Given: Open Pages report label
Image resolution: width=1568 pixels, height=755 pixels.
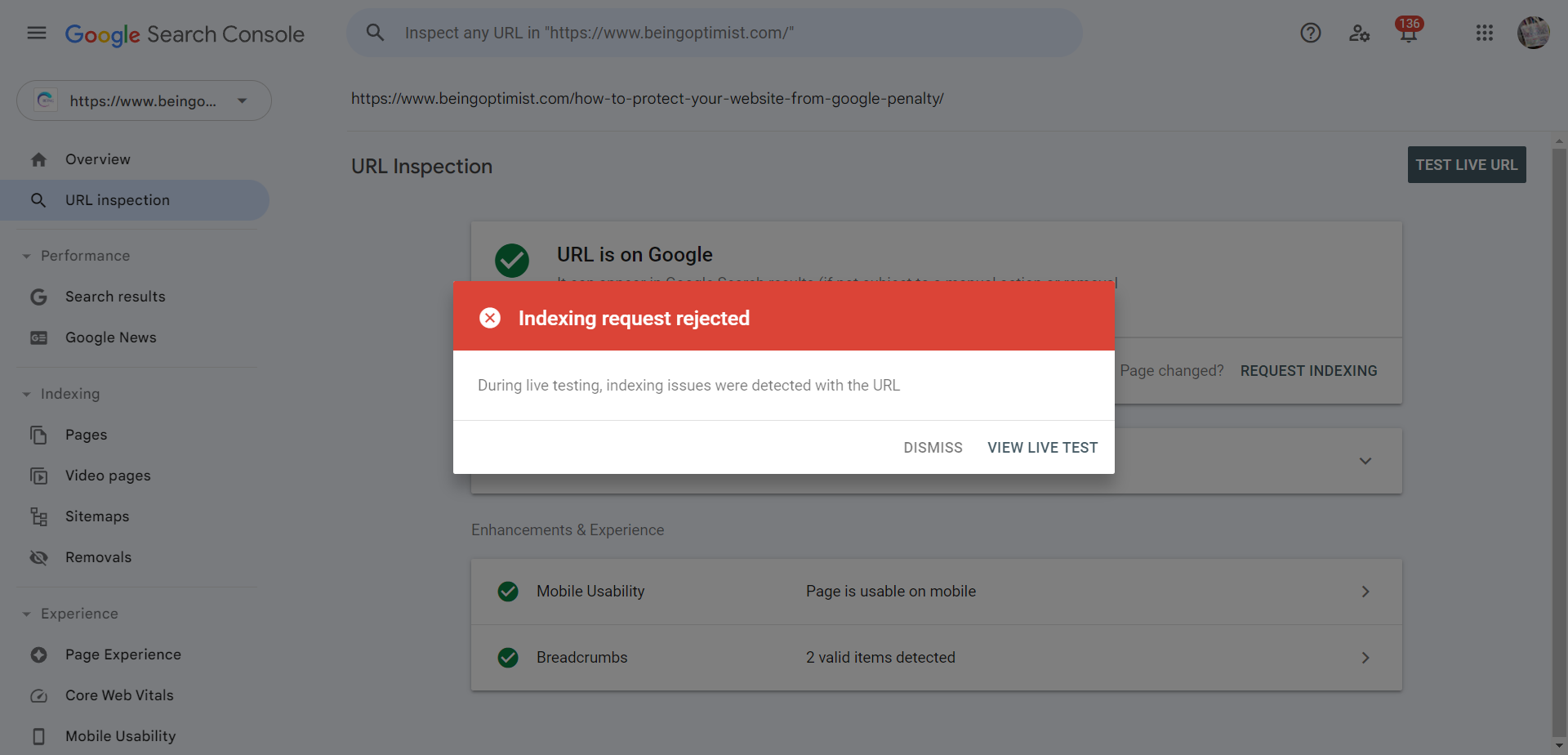Looking at the screenshot, I should (x=87, y=435).
